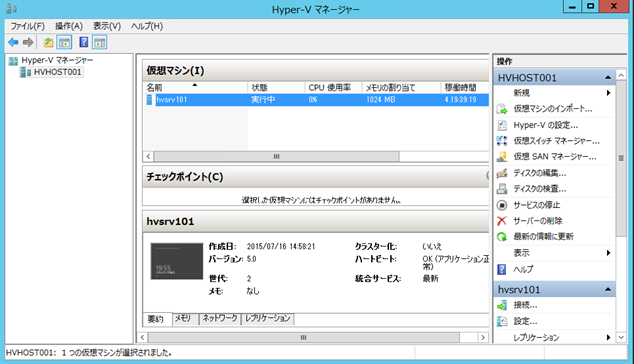
Task: Click the right arrow of details pane scrollbar
Action: click(x=483, y=337)
